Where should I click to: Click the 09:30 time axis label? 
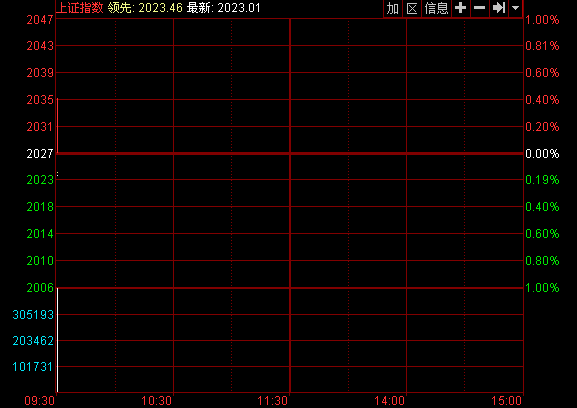(x=40, y=400)
